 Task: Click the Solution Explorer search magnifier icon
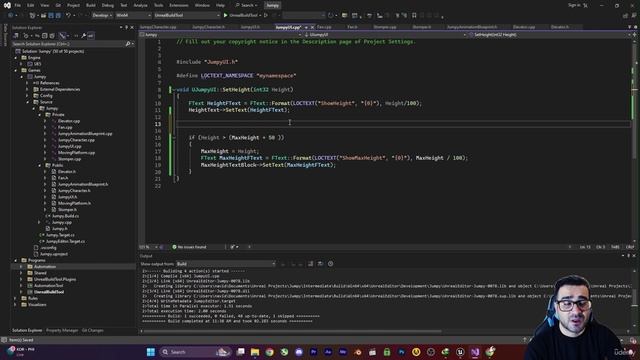click(128, 44)
